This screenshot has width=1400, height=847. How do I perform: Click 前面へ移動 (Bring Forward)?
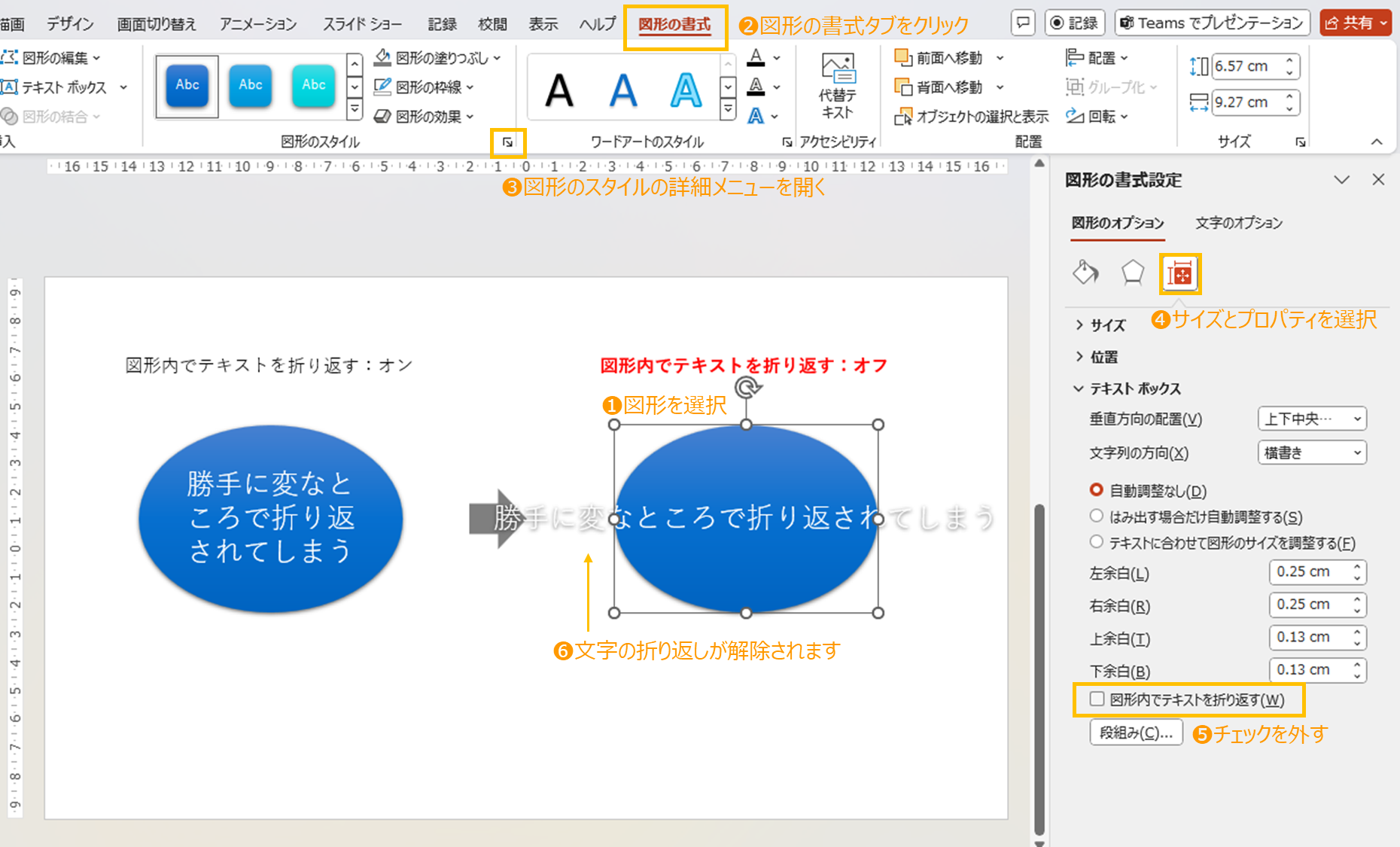click(939, 58)
